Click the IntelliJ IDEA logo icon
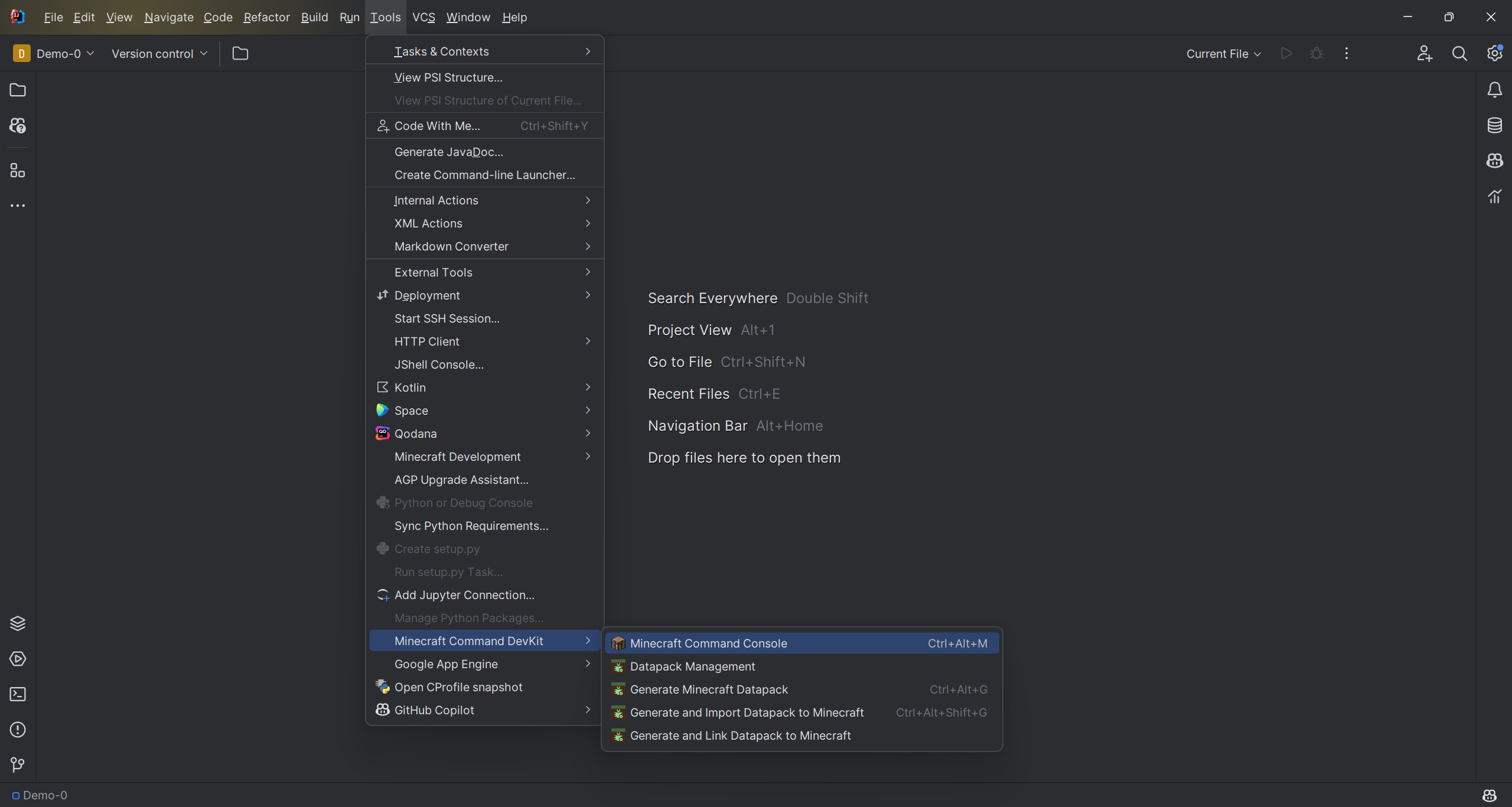 point(18,17)
